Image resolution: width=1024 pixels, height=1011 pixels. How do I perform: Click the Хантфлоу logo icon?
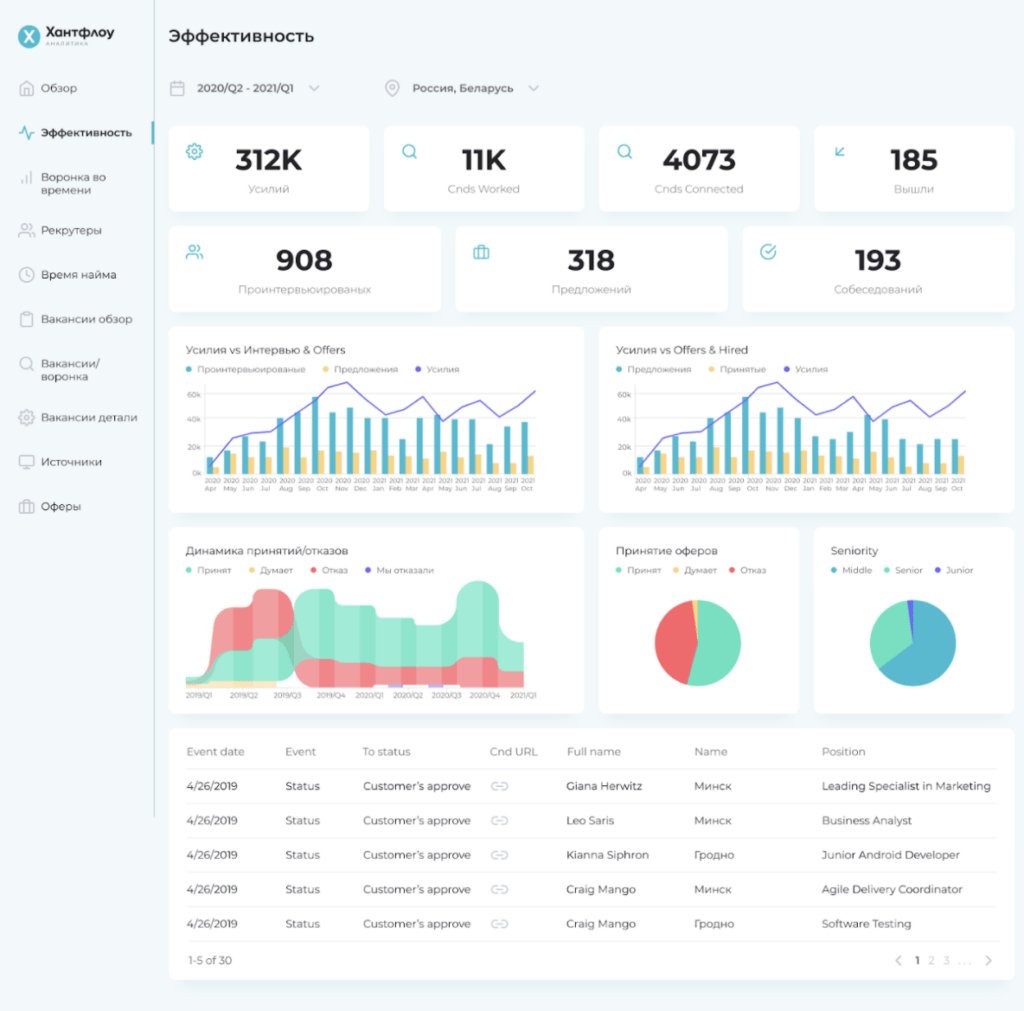coord(30,36)
